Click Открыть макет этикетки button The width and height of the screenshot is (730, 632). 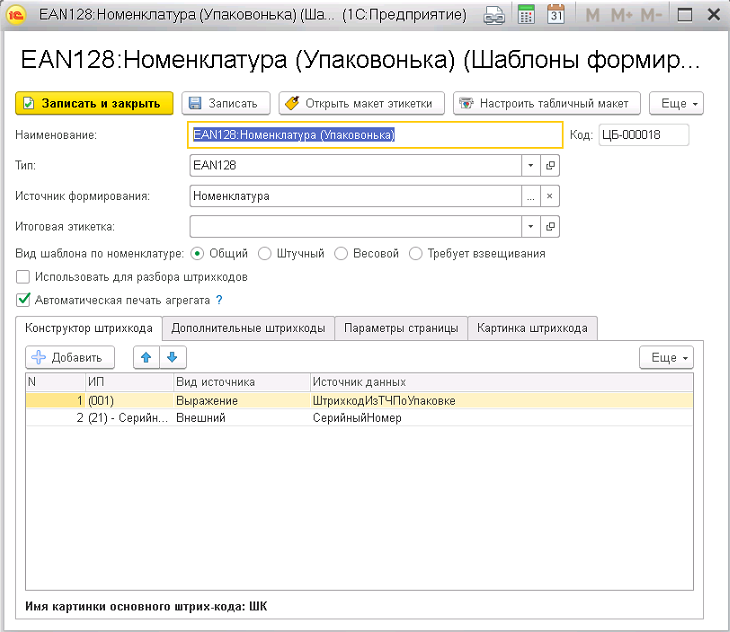[x=362, y=103]
